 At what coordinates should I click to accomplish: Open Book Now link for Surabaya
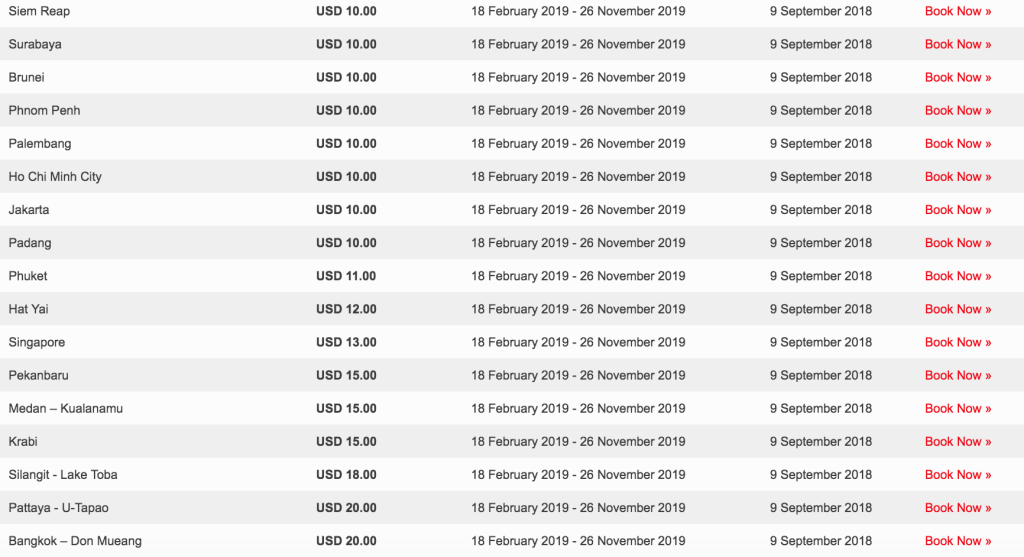point(957,44)
